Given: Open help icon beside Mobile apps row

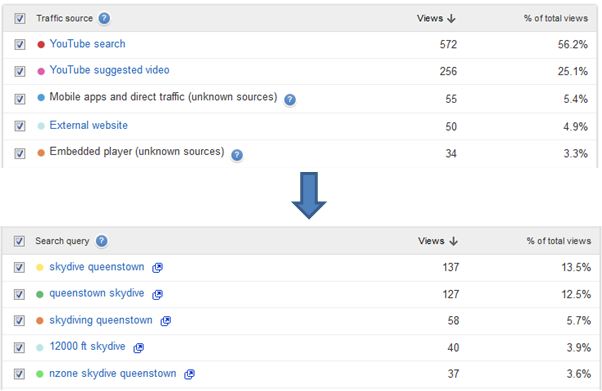Looking at the screenshot, I should (290, 99).
